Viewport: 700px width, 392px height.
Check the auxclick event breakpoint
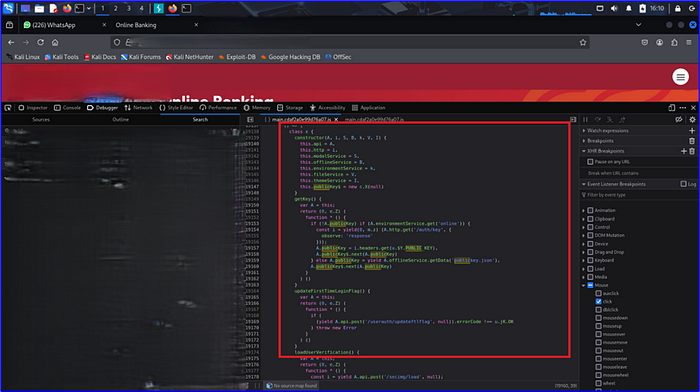click(598, 293)
